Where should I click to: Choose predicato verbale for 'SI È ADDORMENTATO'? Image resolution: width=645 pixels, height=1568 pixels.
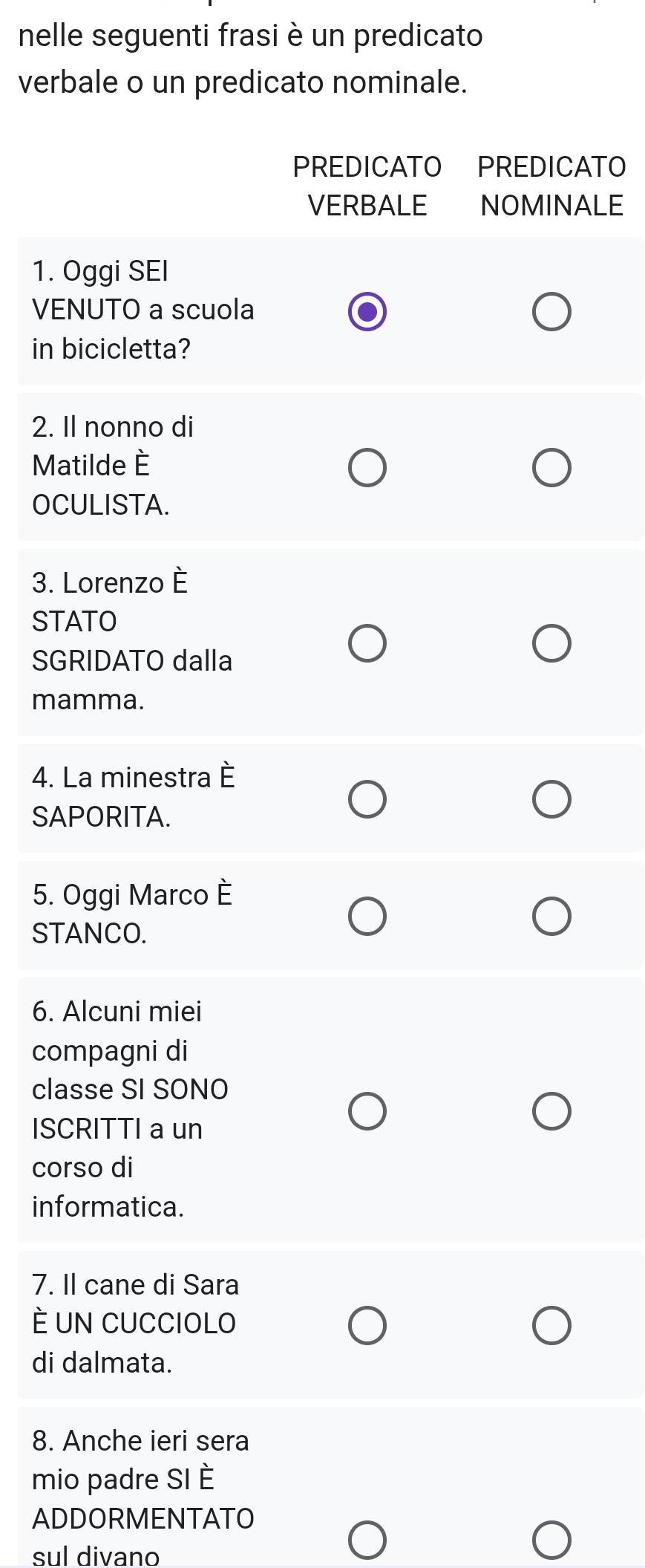(367, 1539)
